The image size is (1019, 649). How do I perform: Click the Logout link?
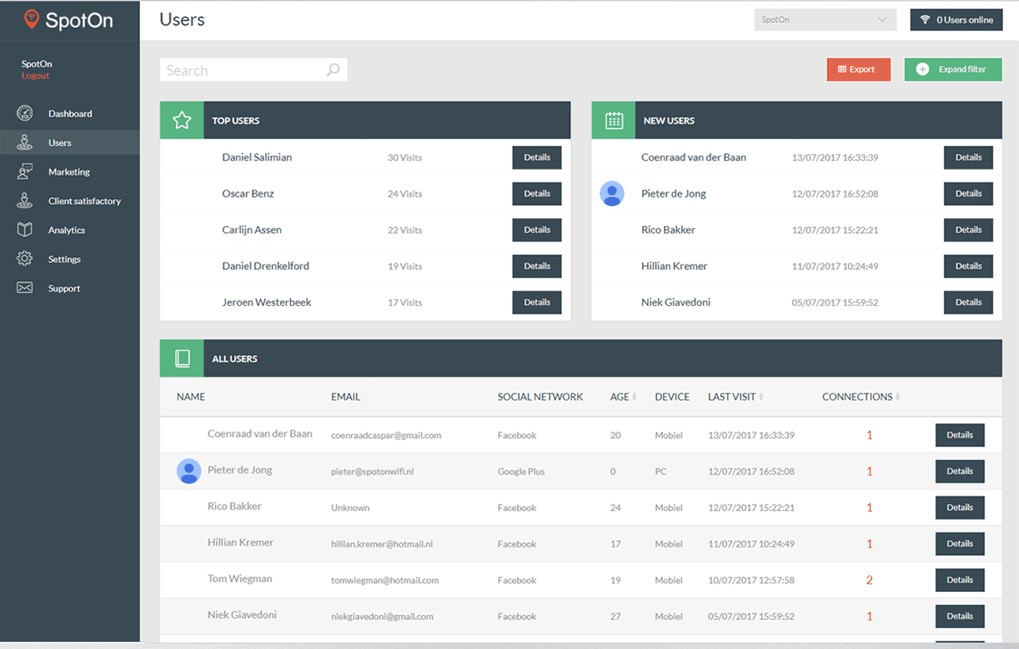coord(33,74)
